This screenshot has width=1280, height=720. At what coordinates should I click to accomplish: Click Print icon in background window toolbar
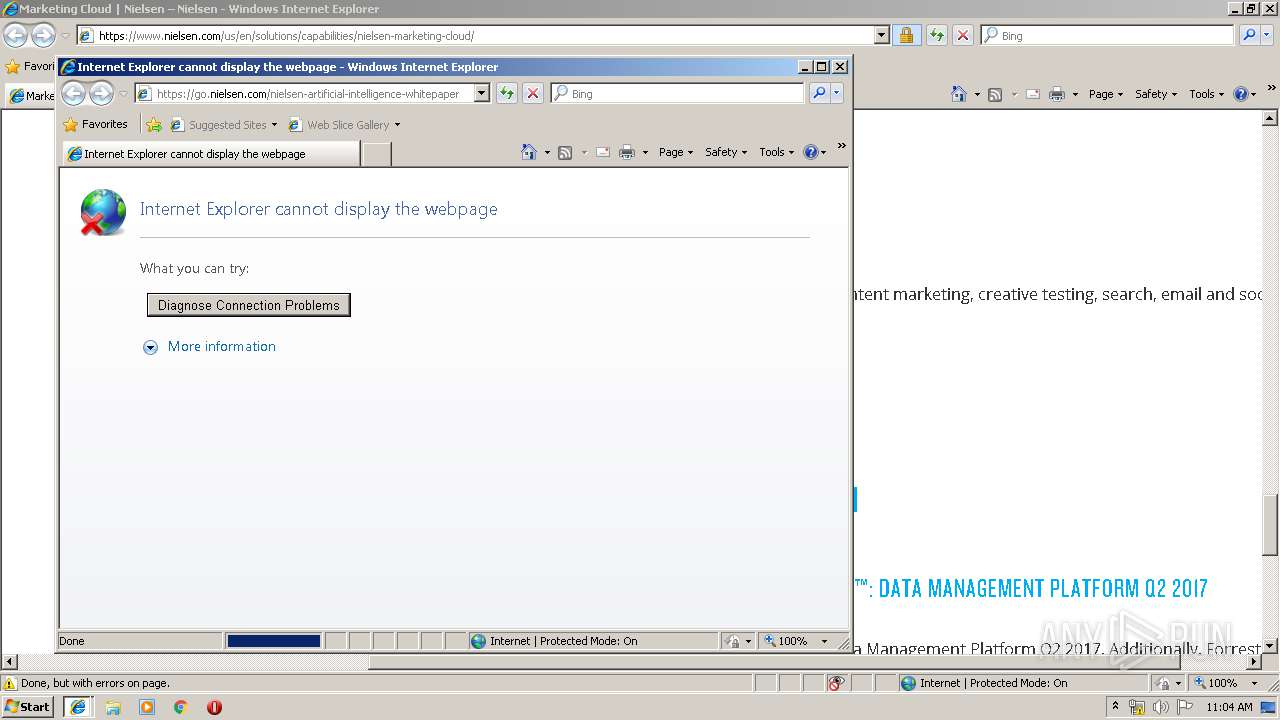pyautogui.click(x=1057, y=94)
